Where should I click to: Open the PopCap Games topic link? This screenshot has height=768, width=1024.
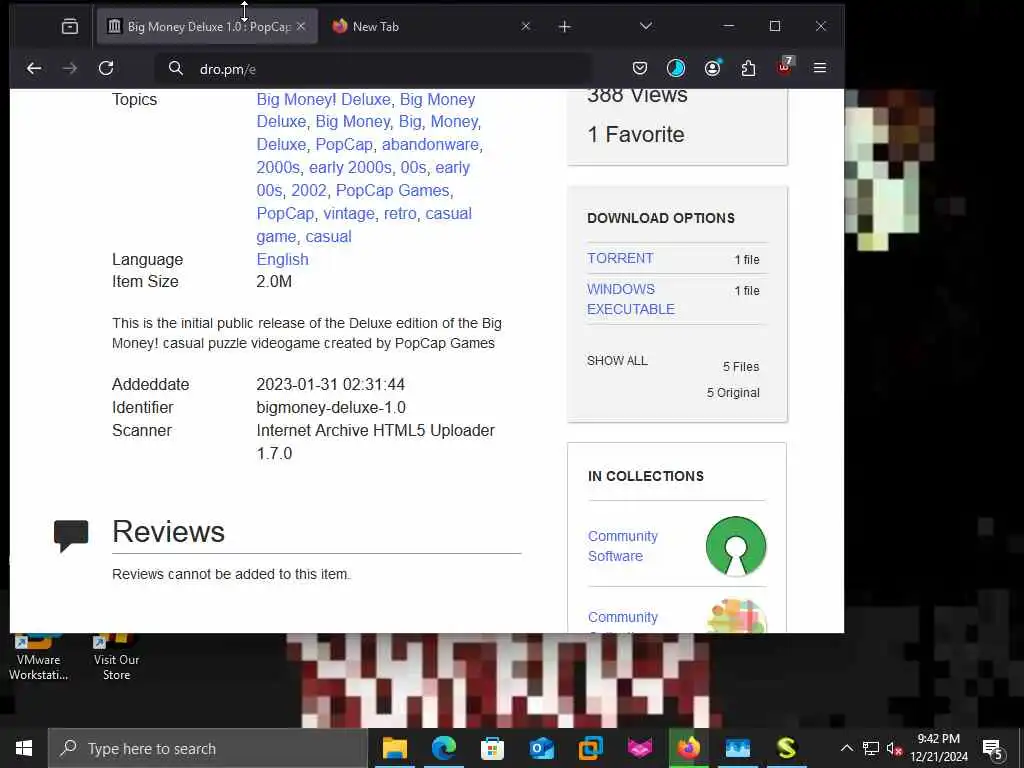click(392, 191)
